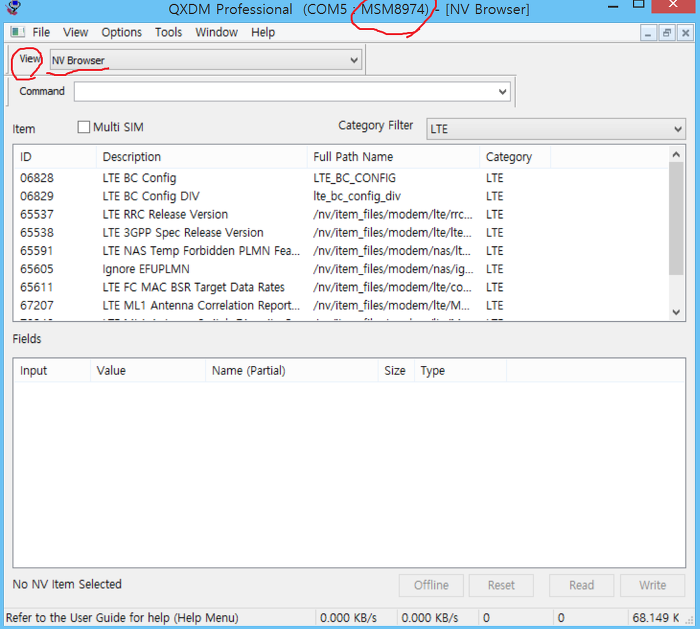Open the Category Filter LTE dropdown
The height and width of the screenshot is (629, 700).
[x=556, y=129]
